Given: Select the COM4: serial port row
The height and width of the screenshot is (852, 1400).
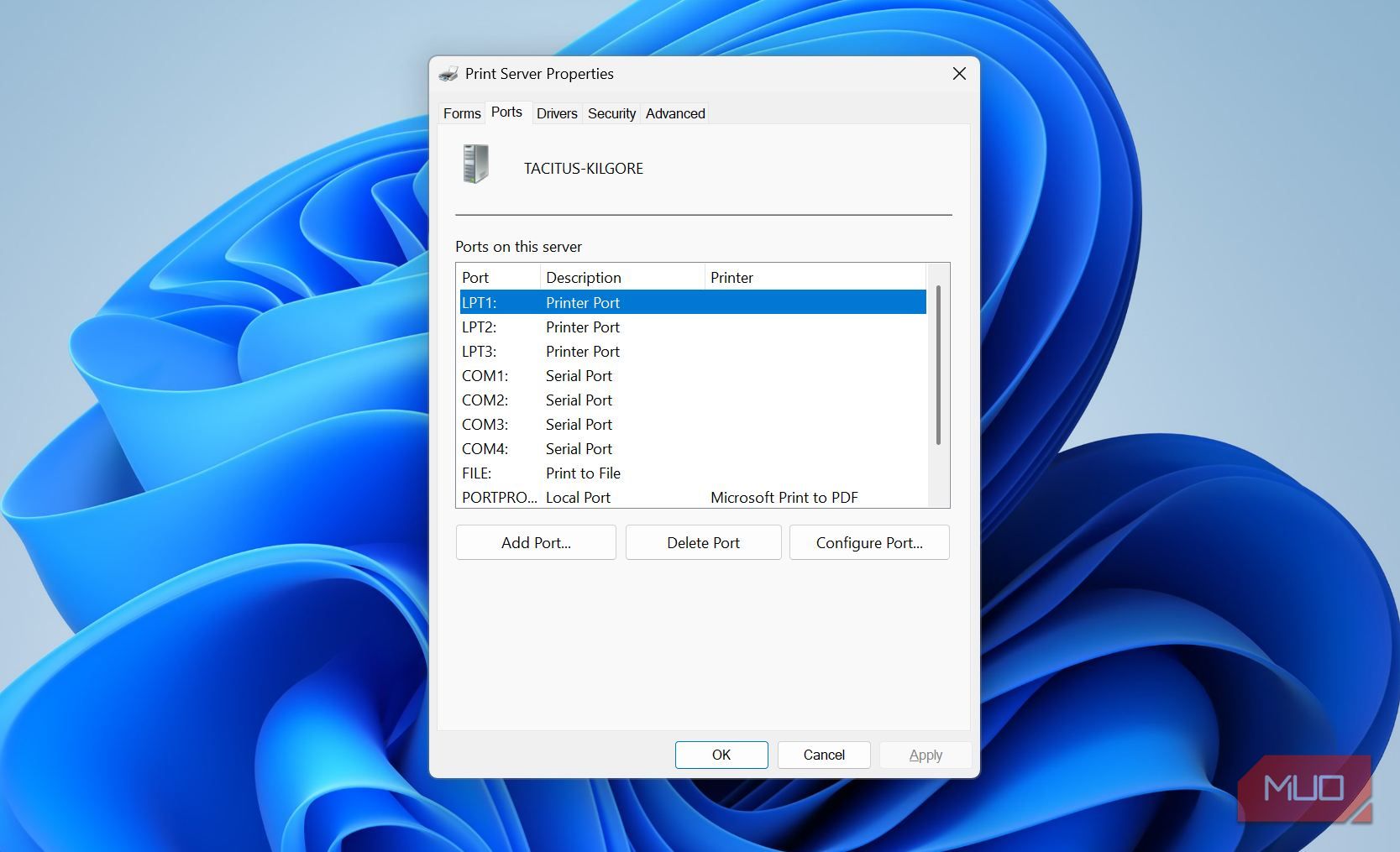Looking at the screenshot, I should coord(693,448).
